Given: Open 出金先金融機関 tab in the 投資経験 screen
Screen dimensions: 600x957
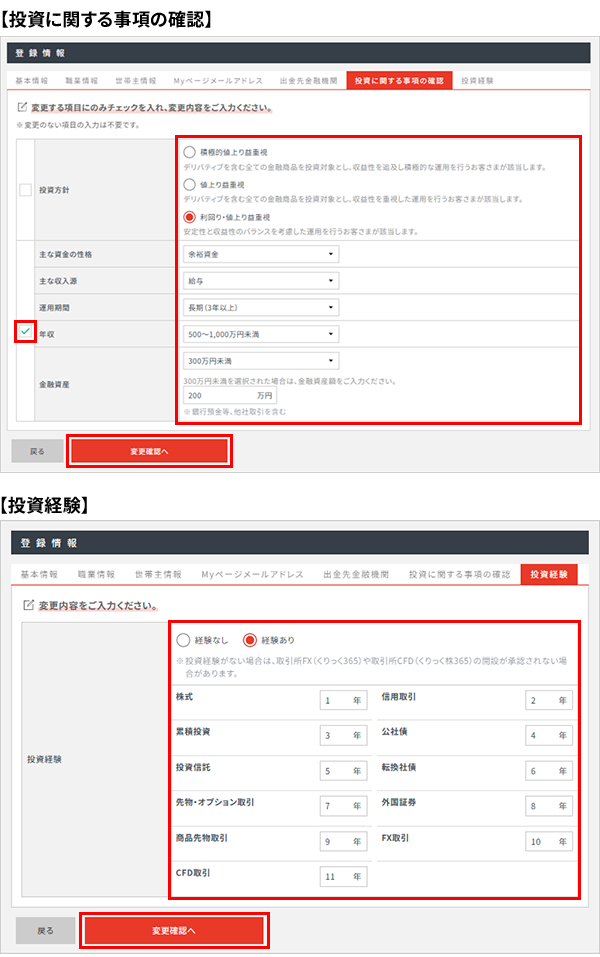Looking at the screenshot, I should 356,574.
